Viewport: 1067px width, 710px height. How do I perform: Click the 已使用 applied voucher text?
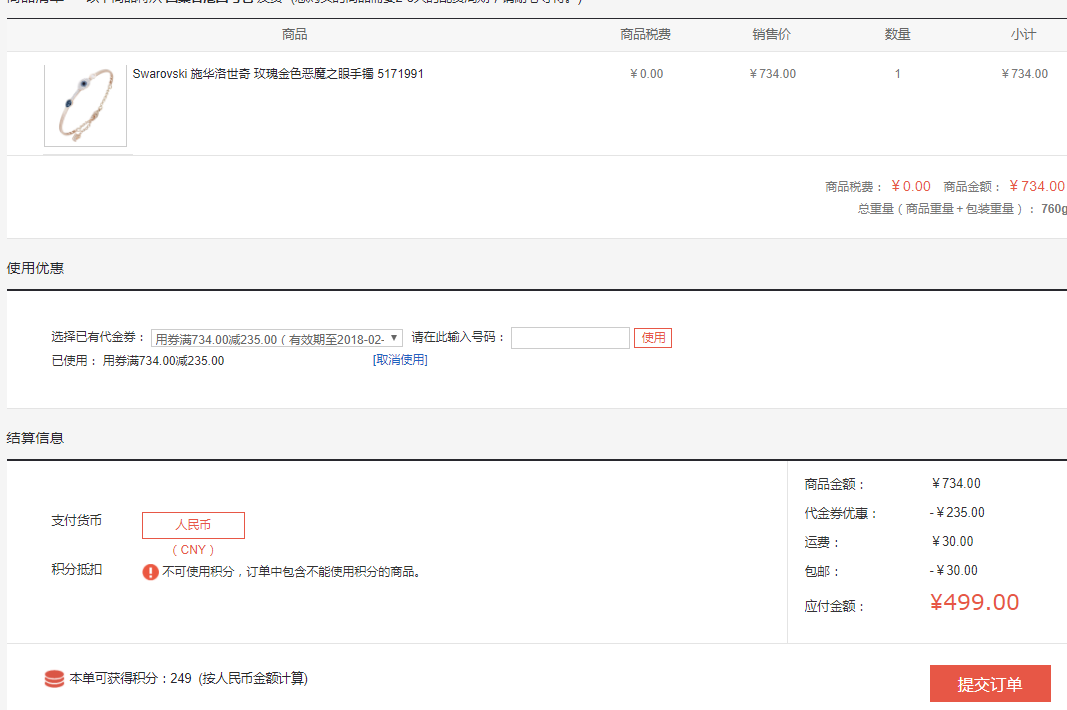click(x=138, y=361)
